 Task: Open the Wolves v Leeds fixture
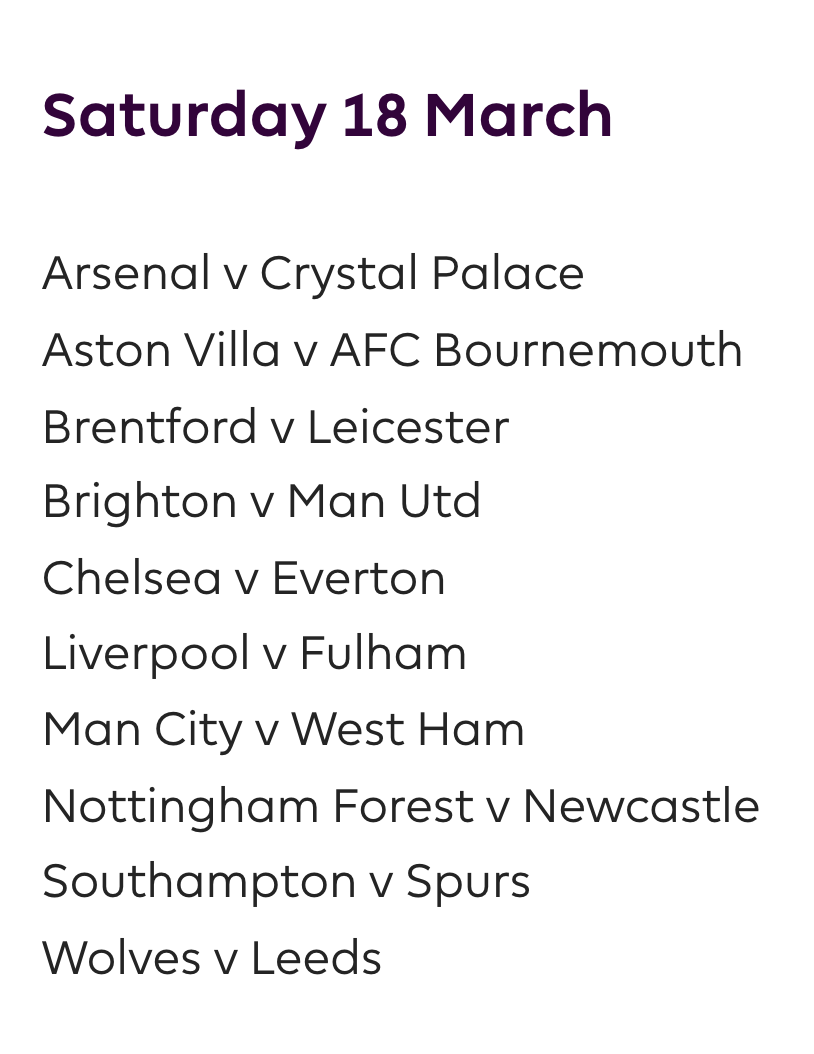(x=212, y=958)
